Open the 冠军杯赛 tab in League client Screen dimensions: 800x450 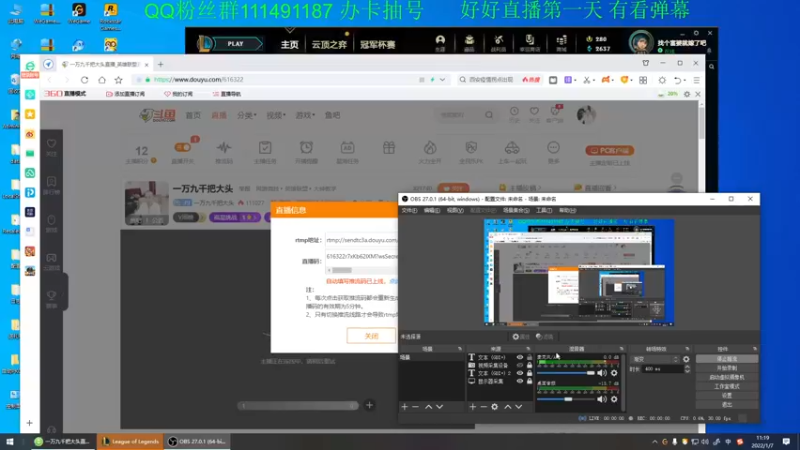(x=378, y=45)
